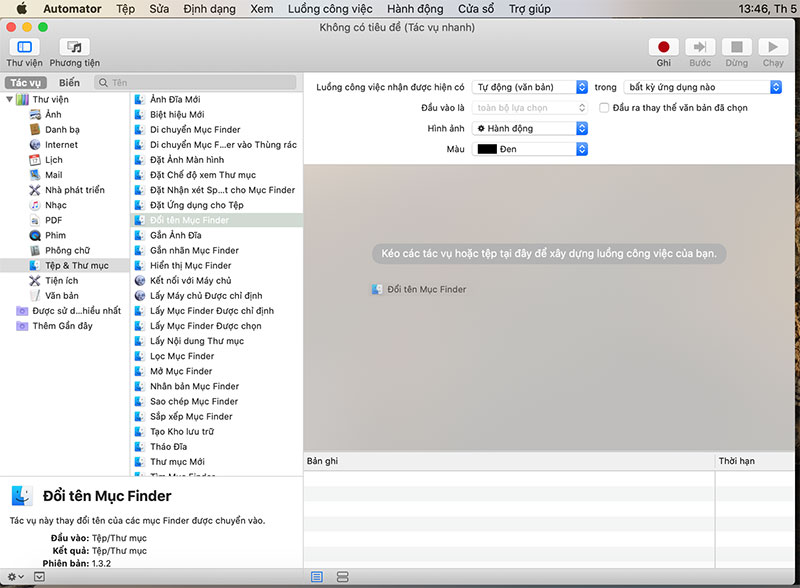This screenshot has width=800, height=588.
Task: Select the Thư mục Mới action
Action: tap(217, 461)
